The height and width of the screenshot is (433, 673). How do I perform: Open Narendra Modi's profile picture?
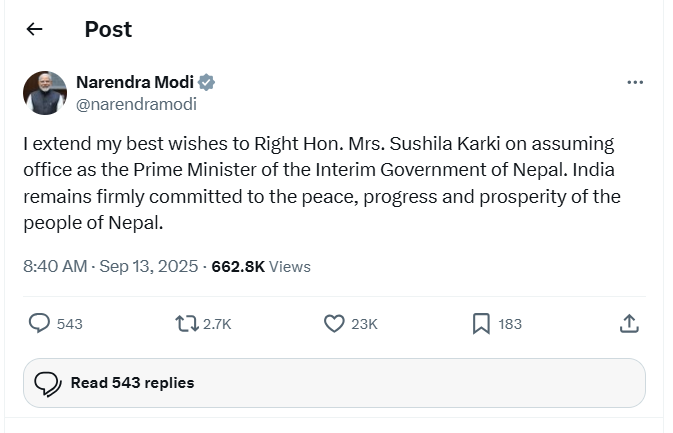pos(45,93)
